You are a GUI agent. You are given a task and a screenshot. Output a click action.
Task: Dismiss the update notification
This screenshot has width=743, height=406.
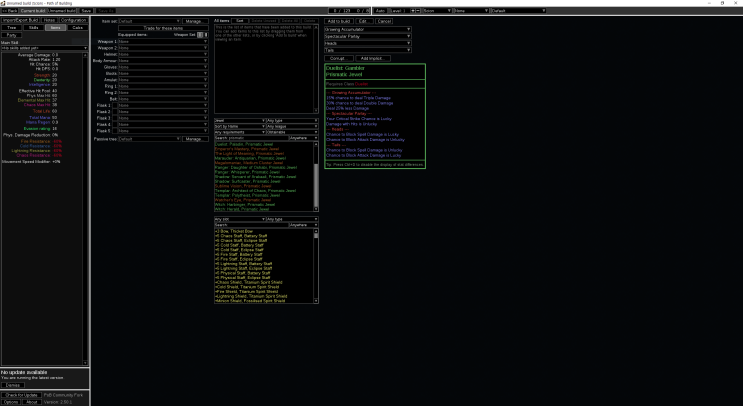13,385
